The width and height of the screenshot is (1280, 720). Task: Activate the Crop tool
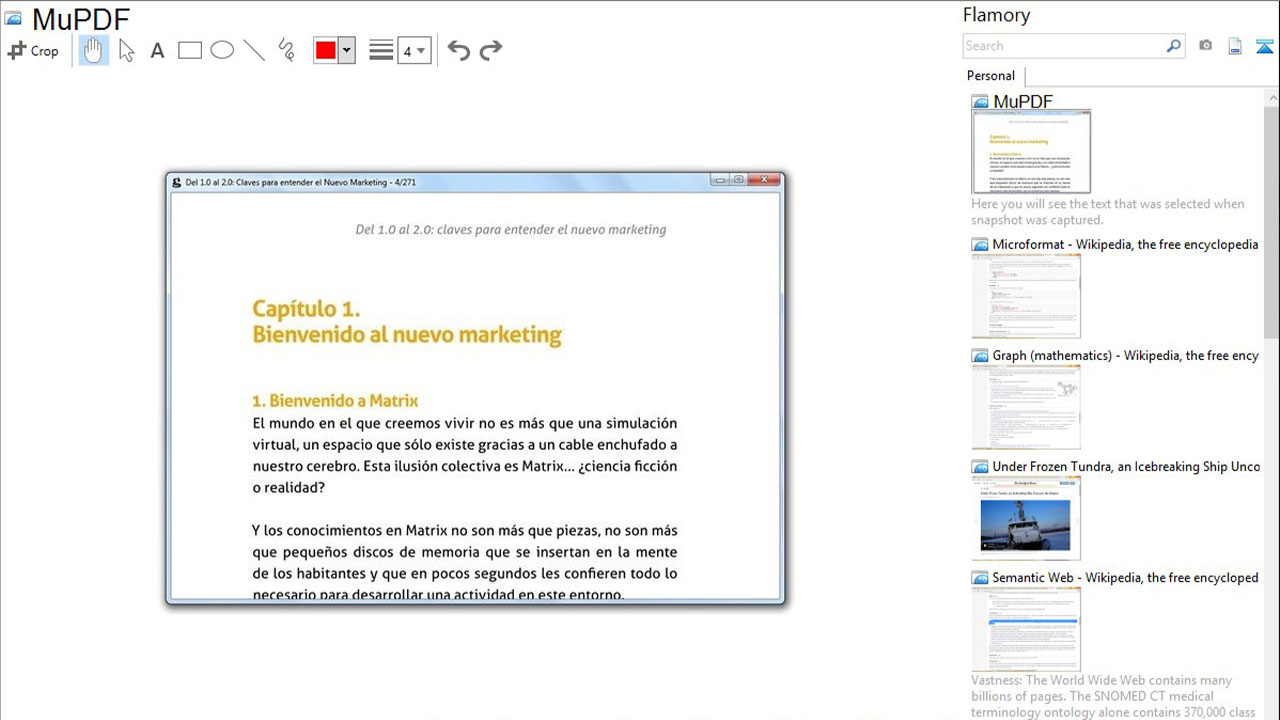coord(34,50)
